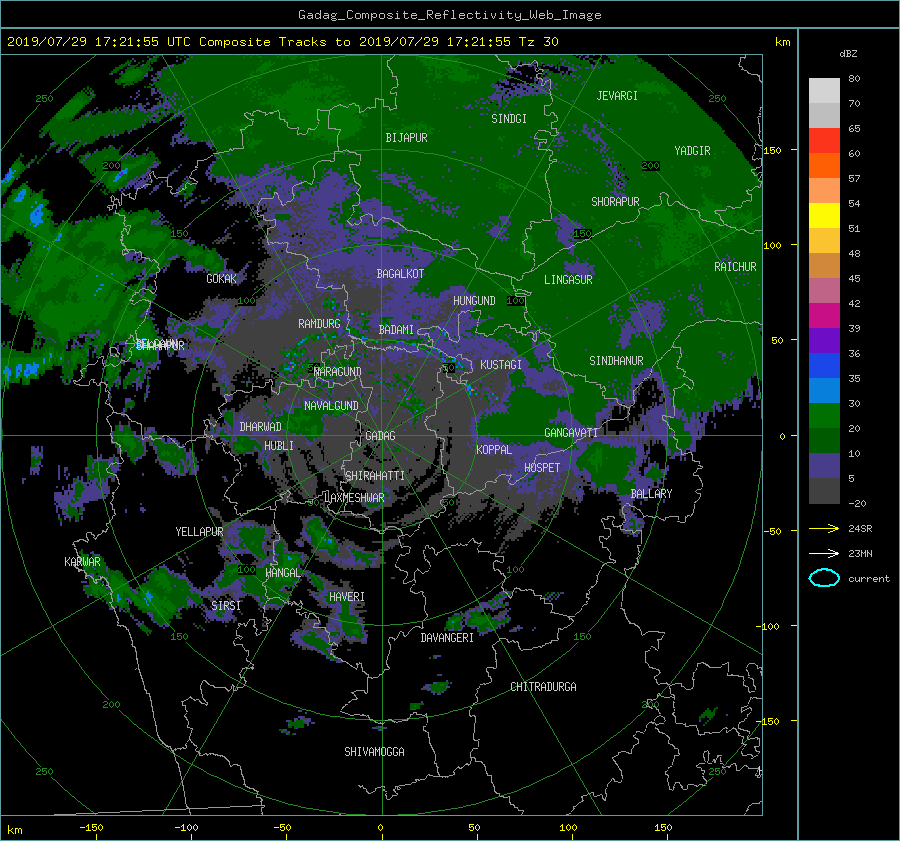The image size is (900, 841).
Task: Click the 24SR yellow arrow legend icon
Action: (x=824, y=528)
